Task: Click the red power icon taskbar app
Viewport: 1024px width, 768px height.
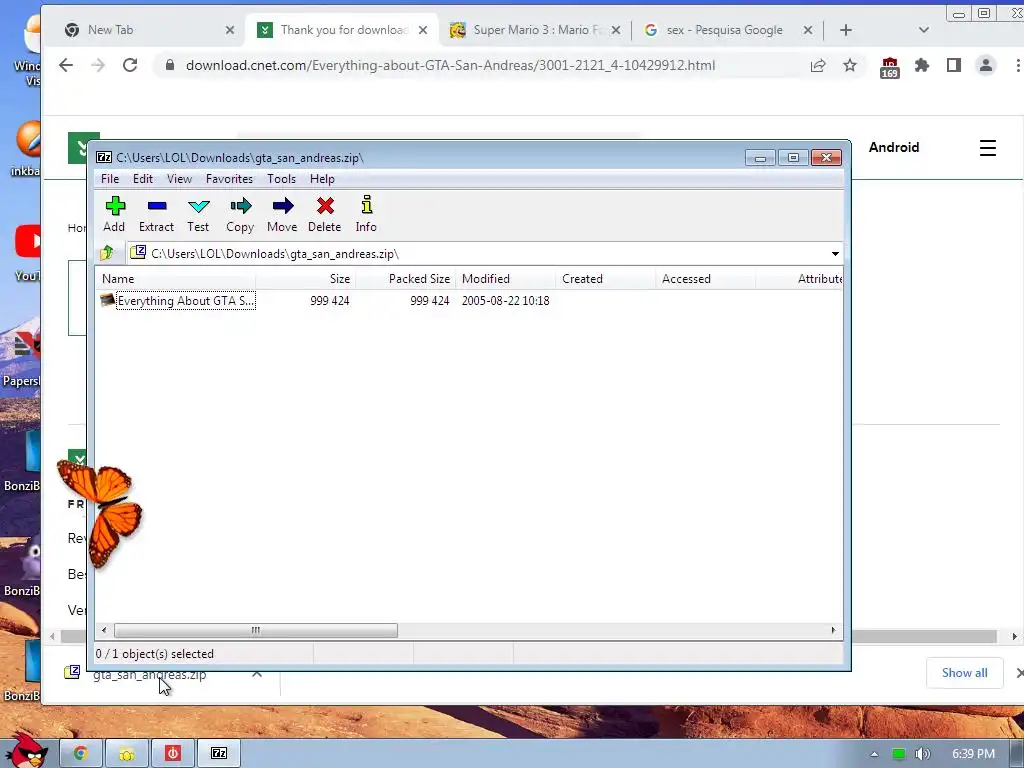Action: 172,754
